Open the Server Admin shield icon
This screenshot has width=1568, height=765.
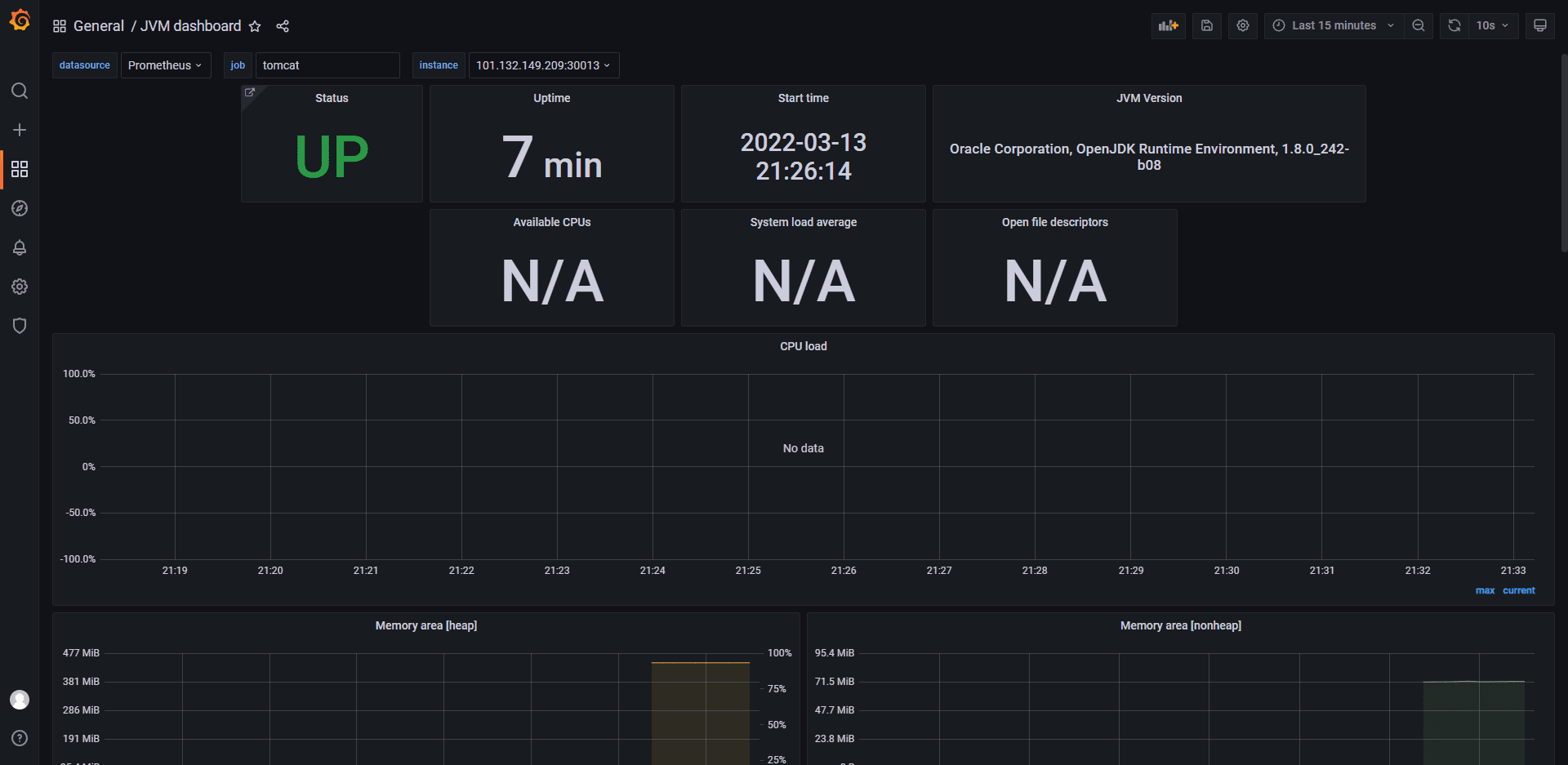tap(20, 326)
